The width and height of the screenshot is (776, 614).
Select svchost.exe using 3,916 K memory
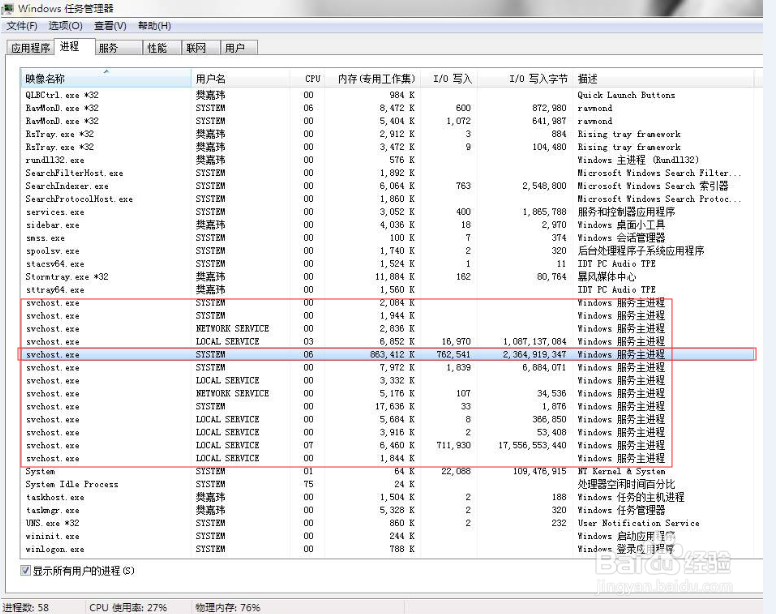pyautogui.click(x=387, y=432)
